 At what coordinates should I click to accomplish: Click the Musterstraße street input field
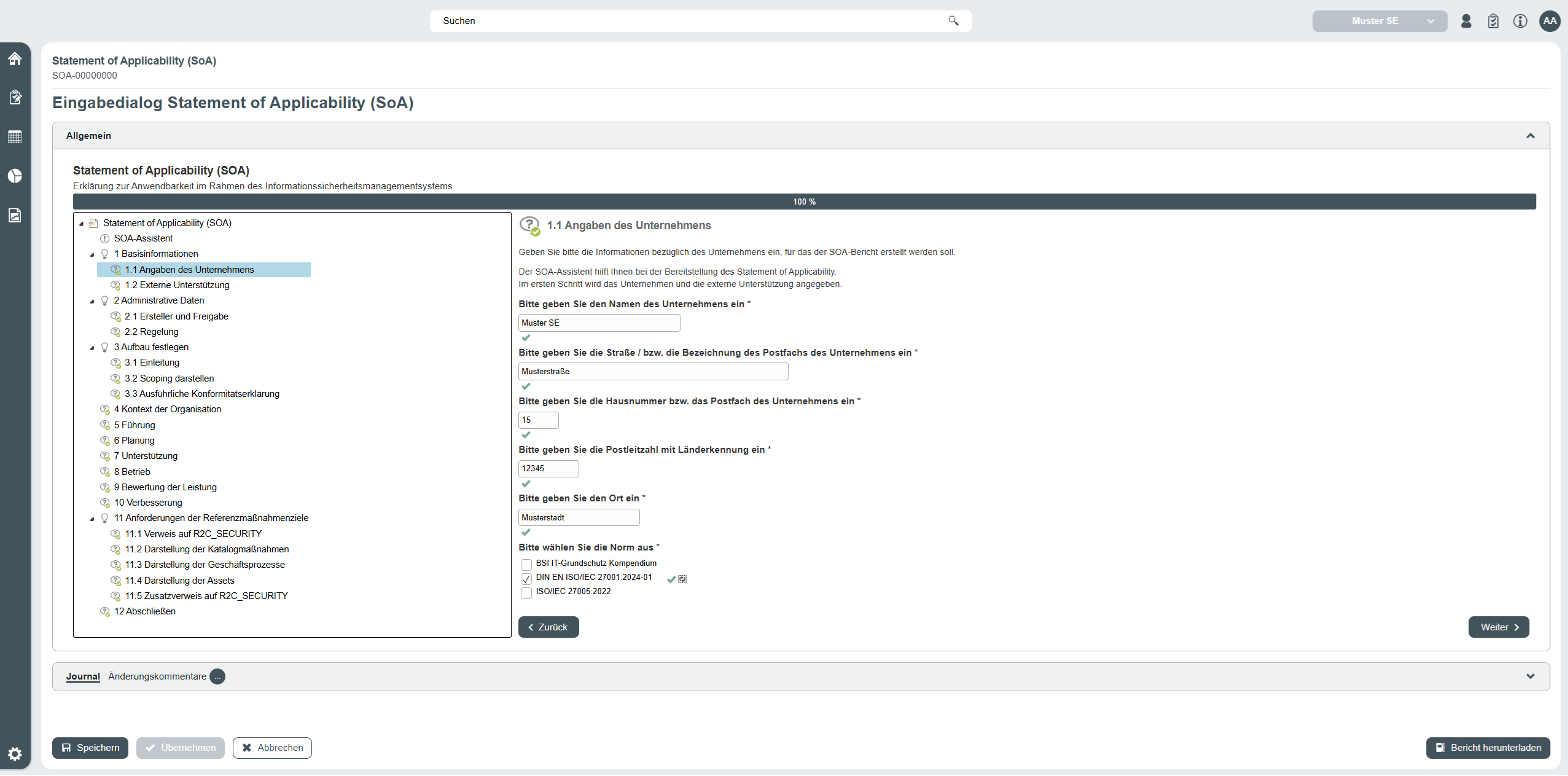point(652,372)
